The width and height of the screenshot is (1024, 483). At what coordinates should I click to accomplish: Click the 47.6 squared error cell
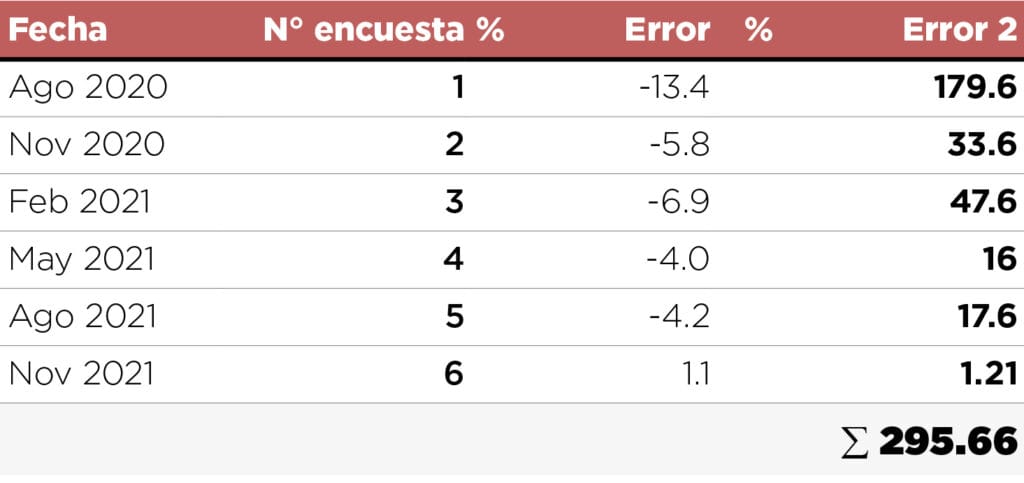(x=981, y=202)
